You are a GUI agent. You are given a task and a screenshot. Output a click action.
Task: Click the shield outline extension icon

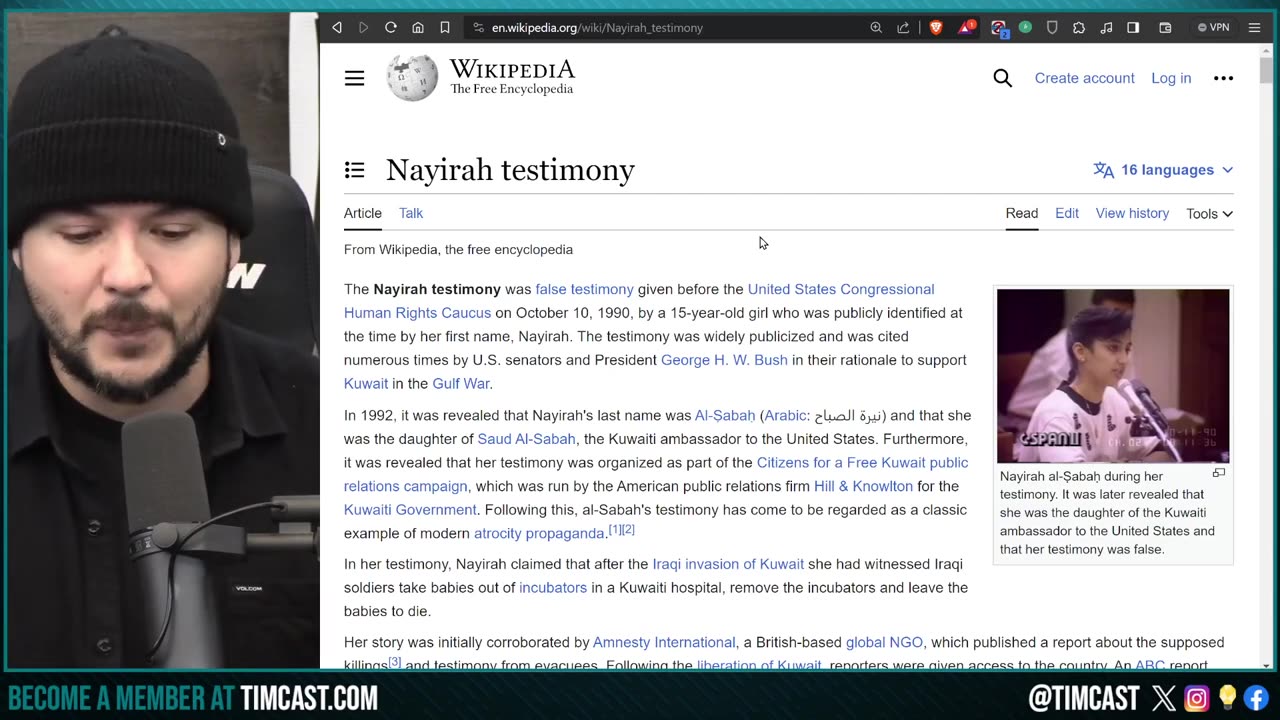coord(1052,28)
